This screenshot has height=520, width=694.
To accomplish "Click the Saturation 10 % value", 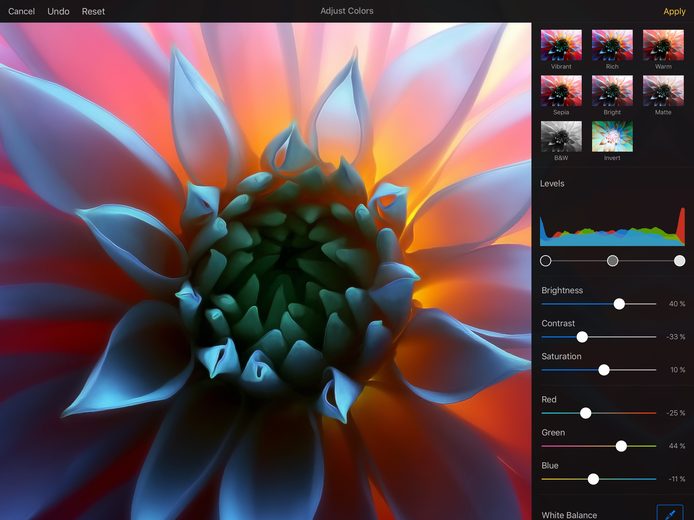I will click(678, 370).
